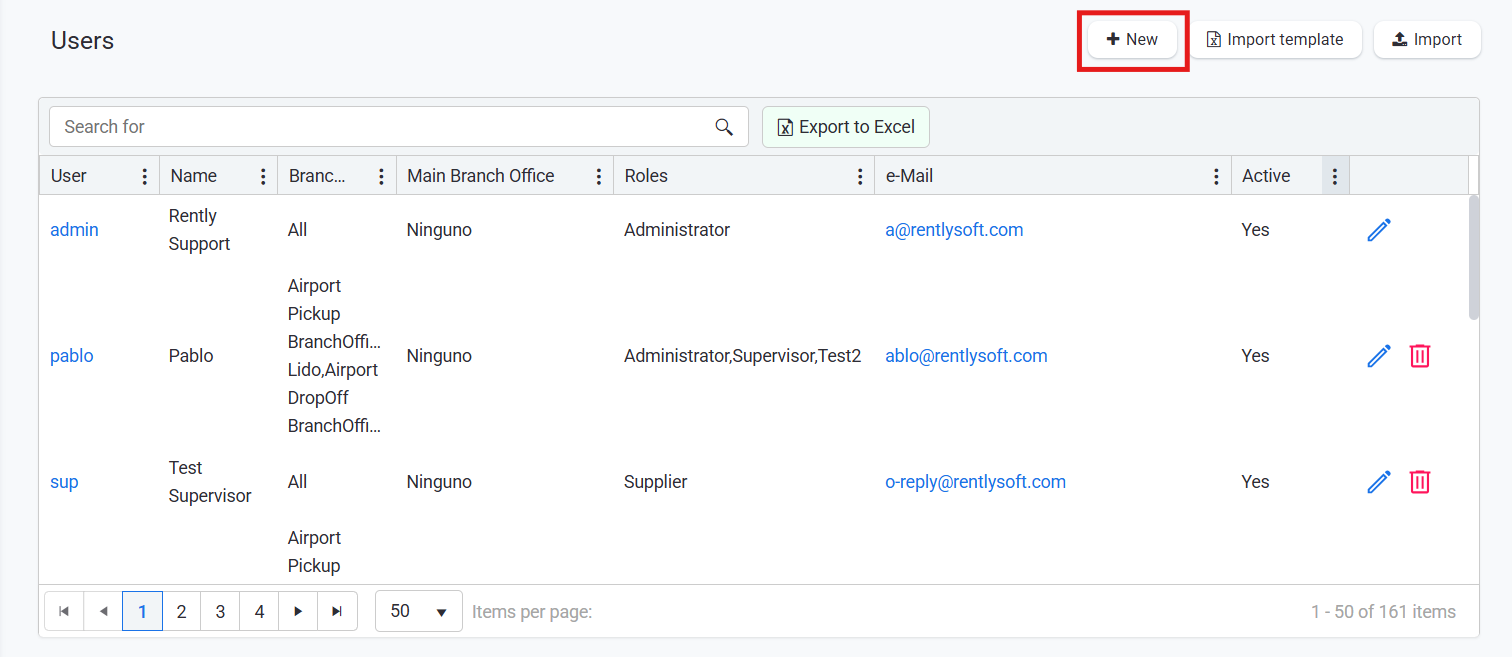This screenshot has width=1512, height=657.
Task: Open the pablo username link
Action: point(72,356)
